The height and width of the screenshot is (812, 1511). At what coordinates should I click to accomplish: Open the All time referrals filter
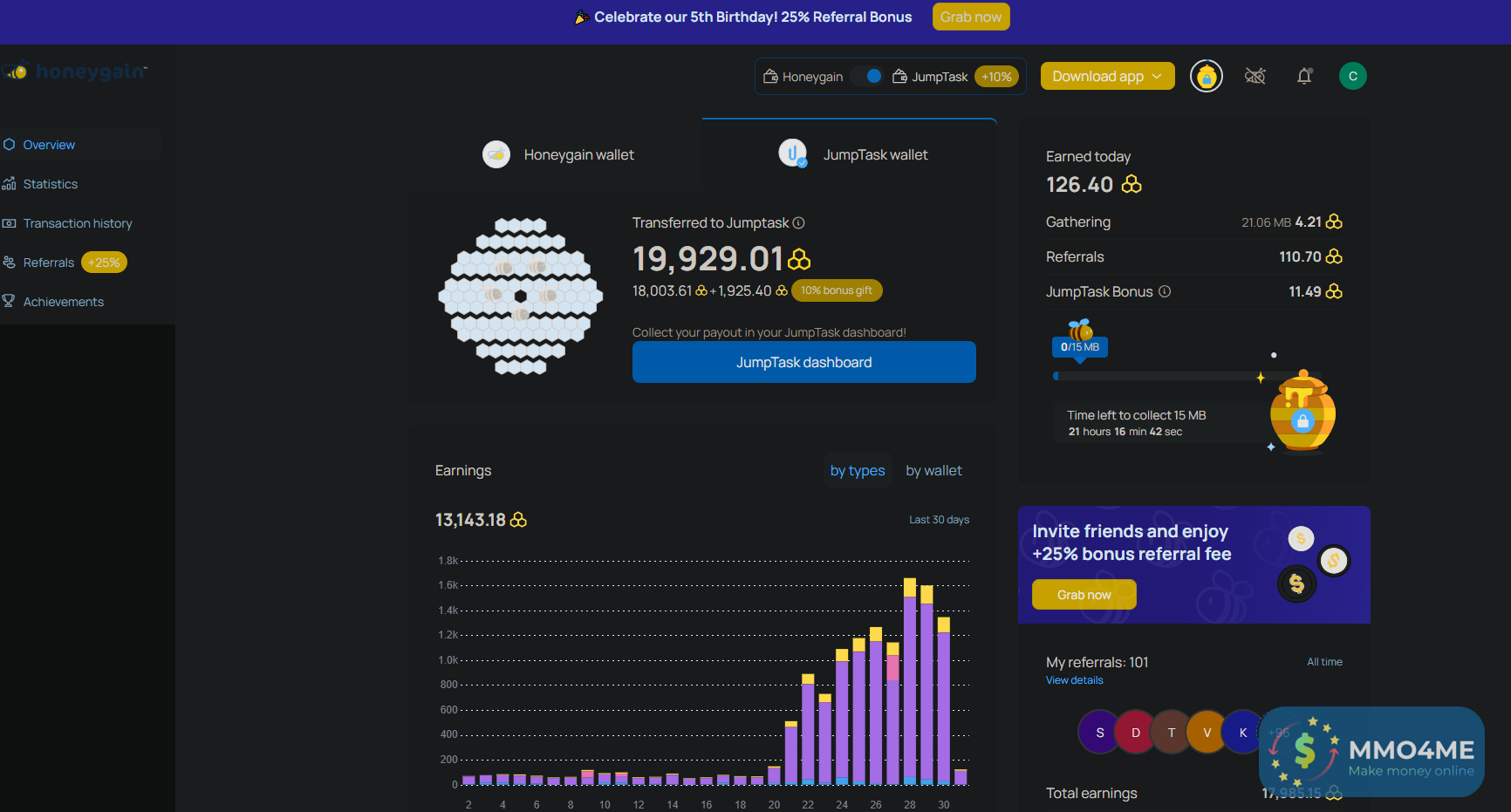pos(1324,662)
